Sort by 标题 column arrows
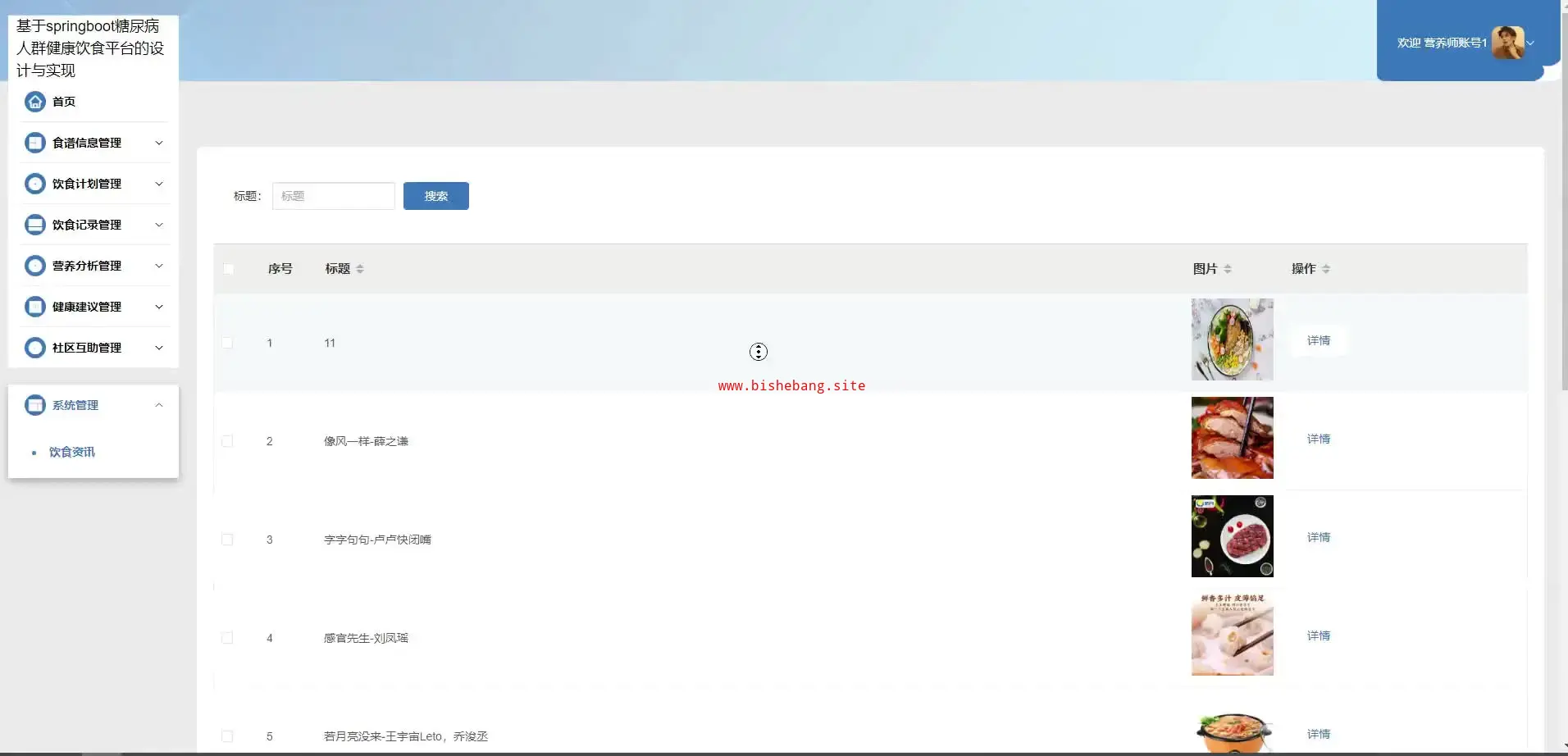 click(x=360, y=269)
